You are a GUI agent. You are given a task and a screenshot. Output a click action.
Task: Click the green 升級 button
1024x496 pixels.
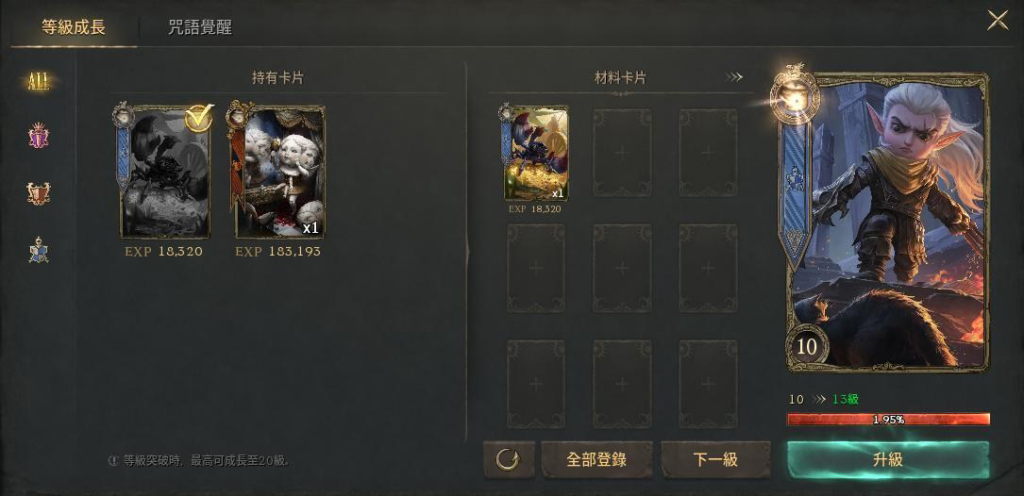888,459
